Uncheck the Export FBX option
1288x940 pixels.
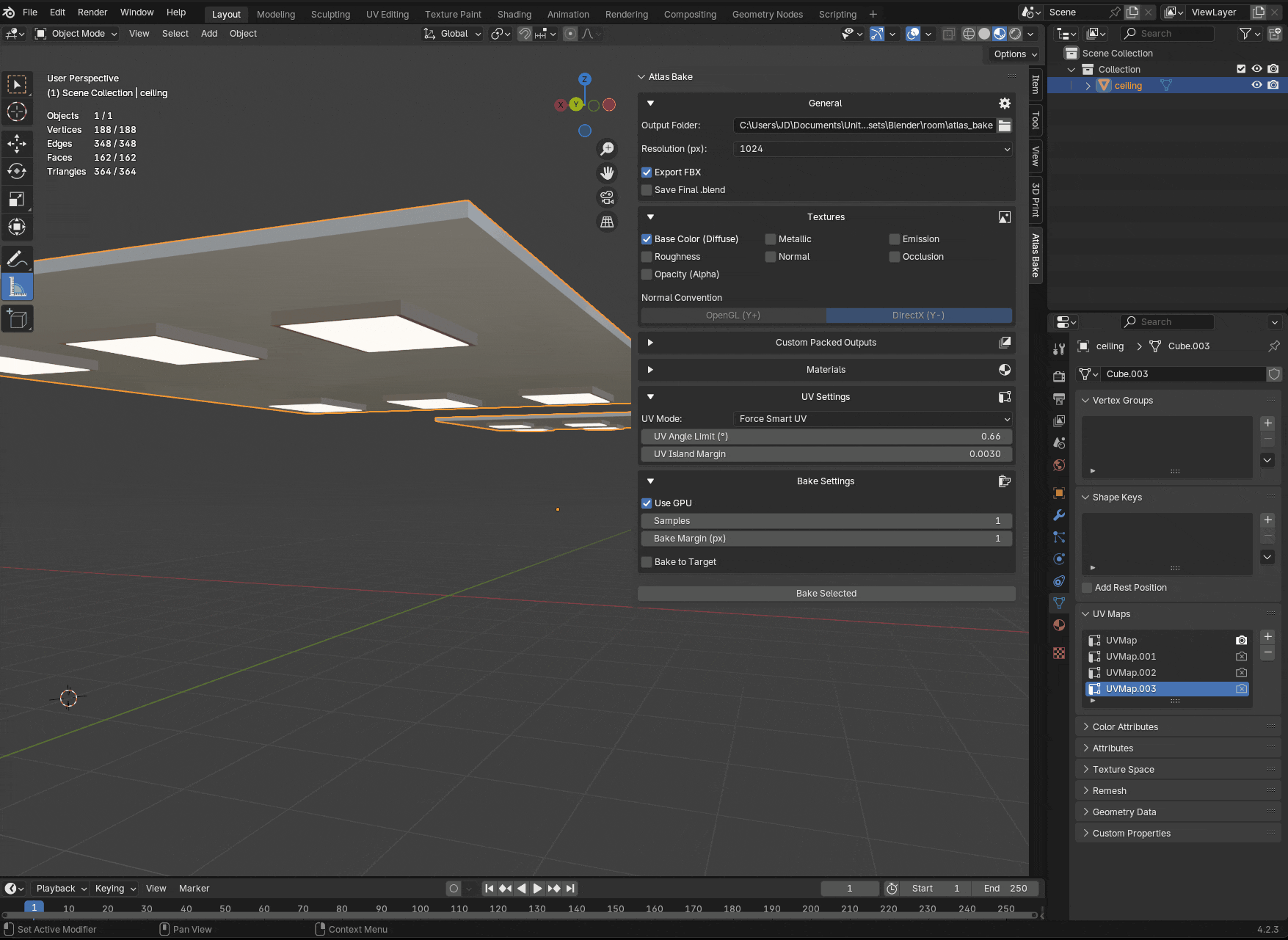(647, 172)
